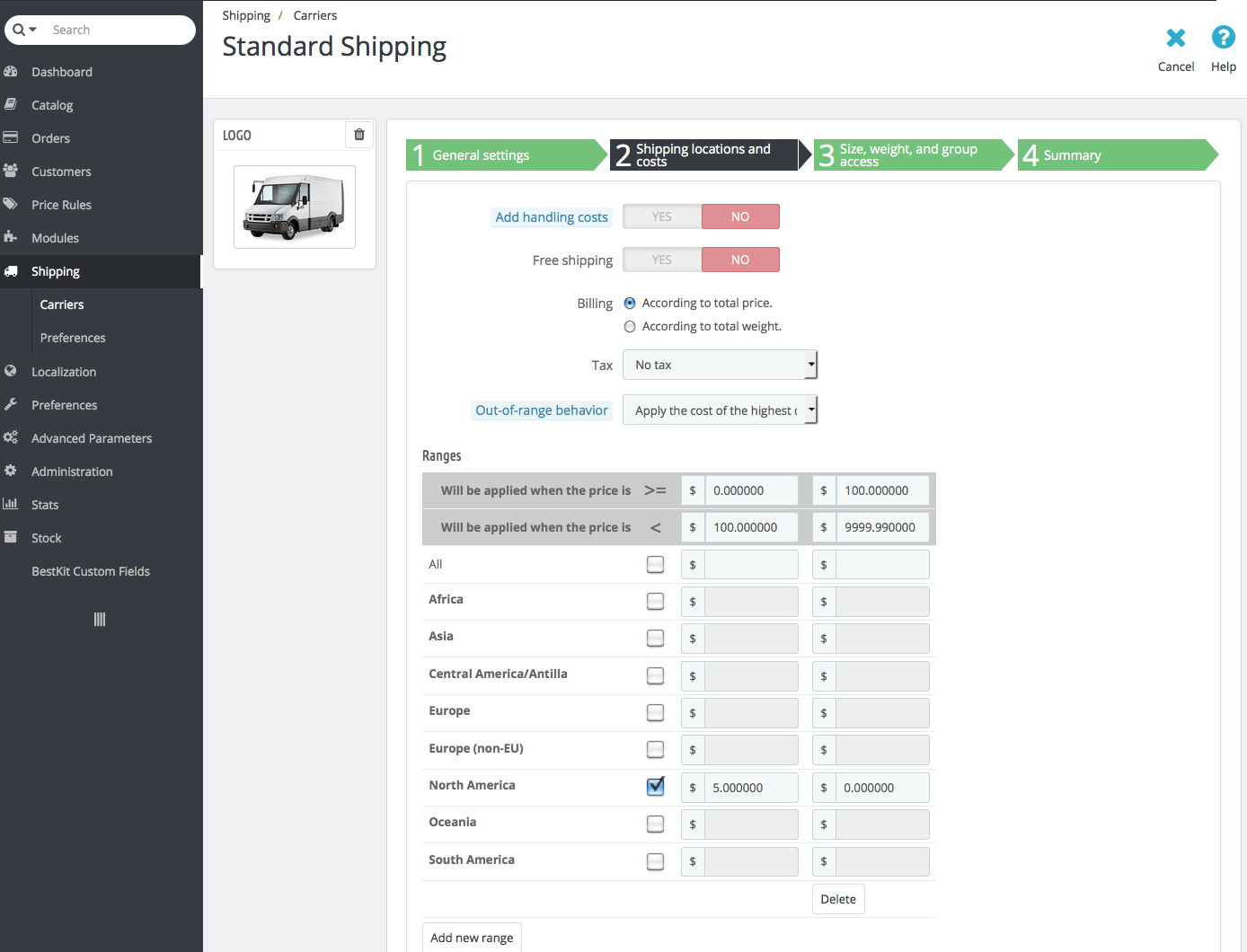1247x952 pixels.
Task: Click the Orders credit card icon
Action: (x=11, y=138)
